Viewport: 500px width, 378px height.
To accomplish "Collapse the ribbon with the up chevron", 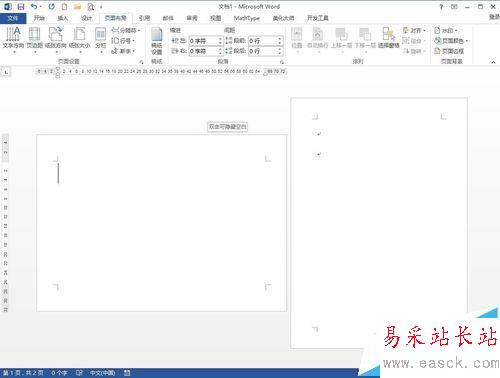I will click(493, 62).
